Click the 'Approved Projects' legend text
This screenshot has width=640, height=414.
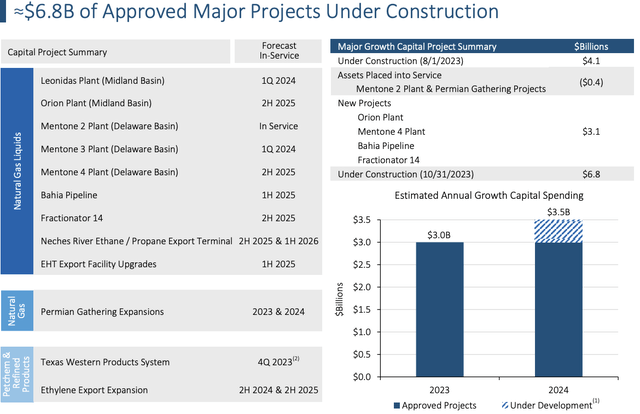(439, 405)
